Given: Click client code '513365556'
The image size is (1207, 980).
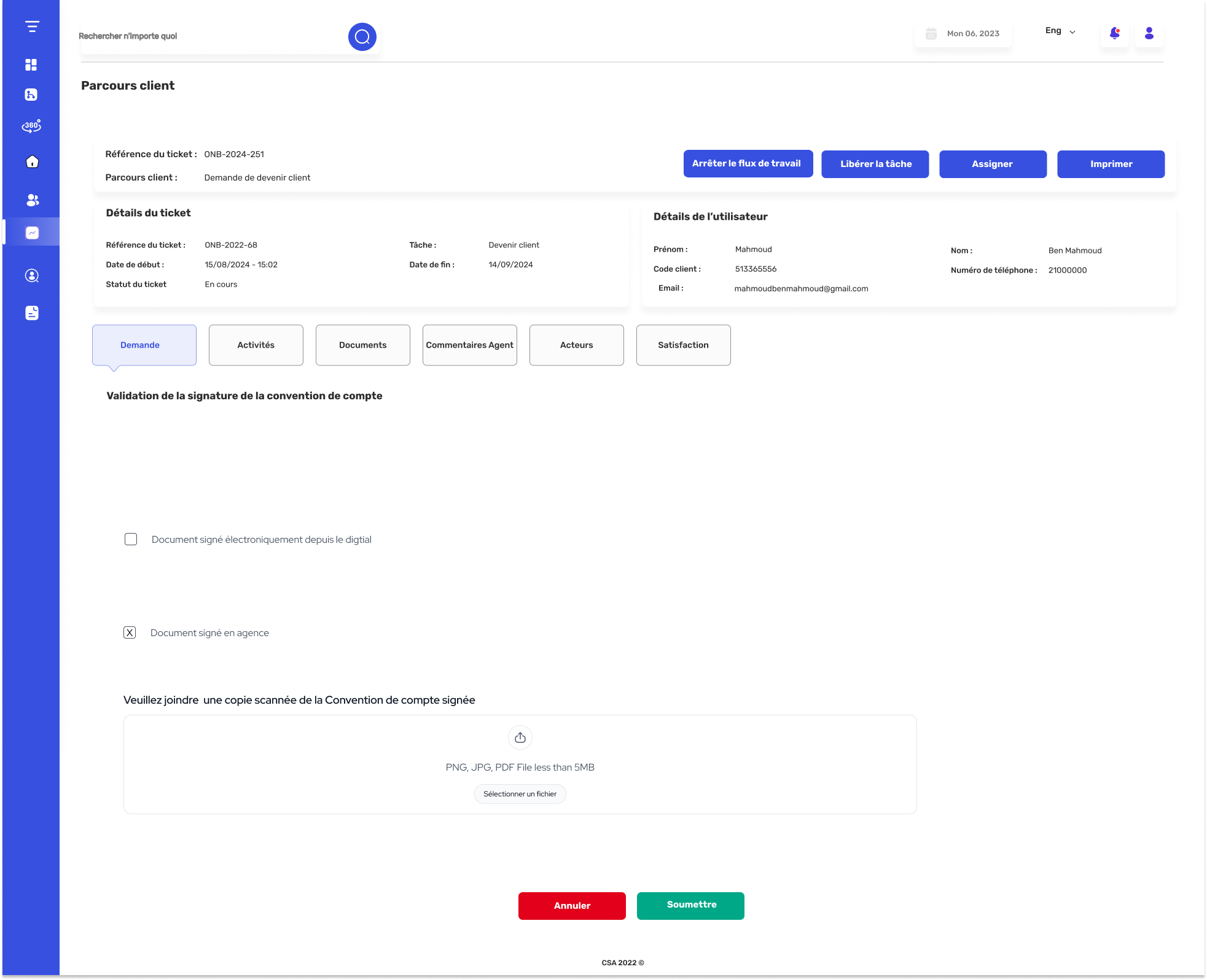Looking at the screenshot, I should tap(756, 269).
